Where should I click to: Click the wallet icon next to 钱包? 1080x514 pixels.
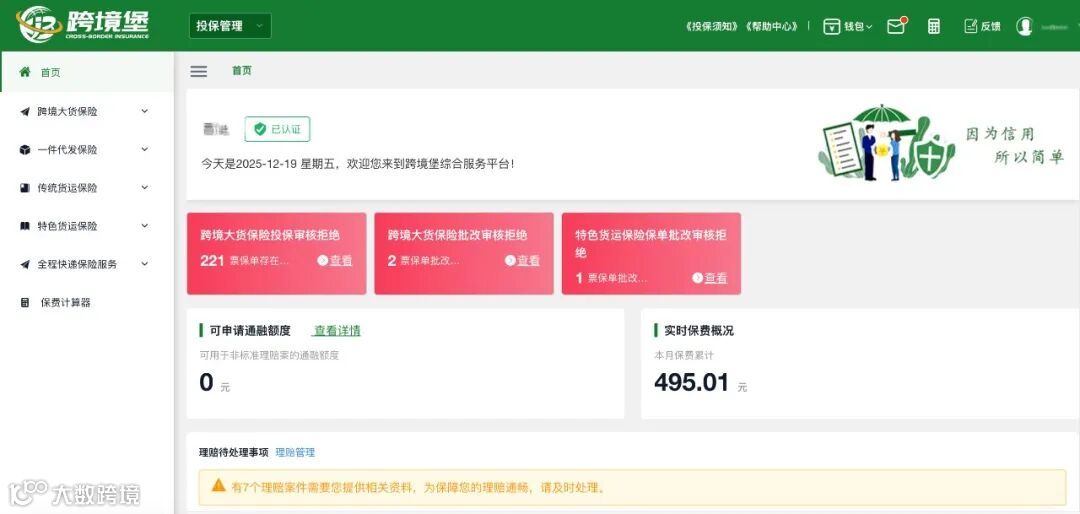(831, 27)
